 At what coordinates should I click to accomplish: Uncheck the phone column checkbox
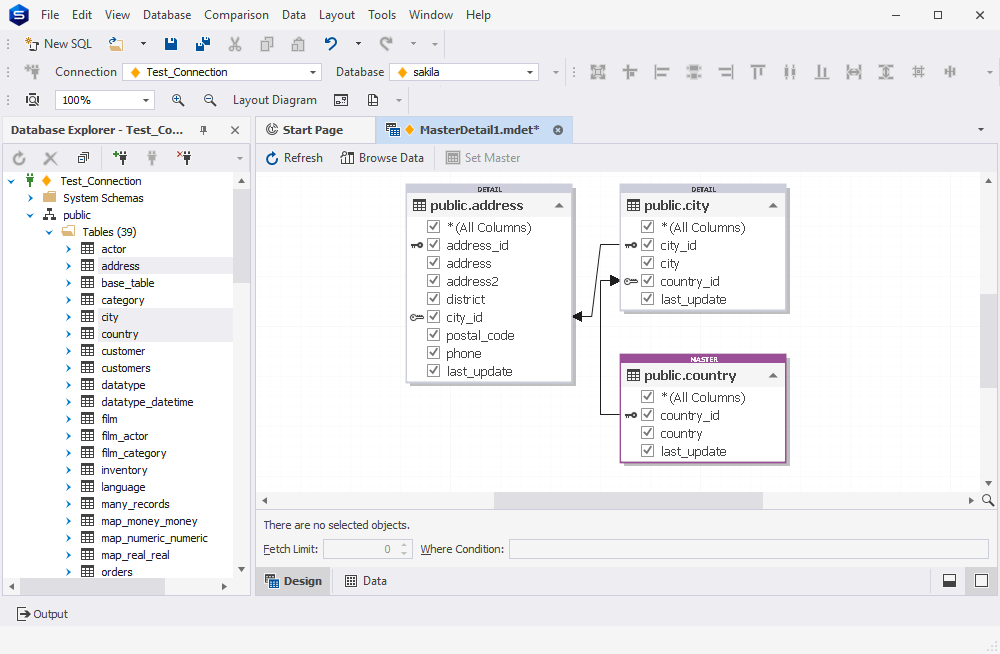[434, 353]
